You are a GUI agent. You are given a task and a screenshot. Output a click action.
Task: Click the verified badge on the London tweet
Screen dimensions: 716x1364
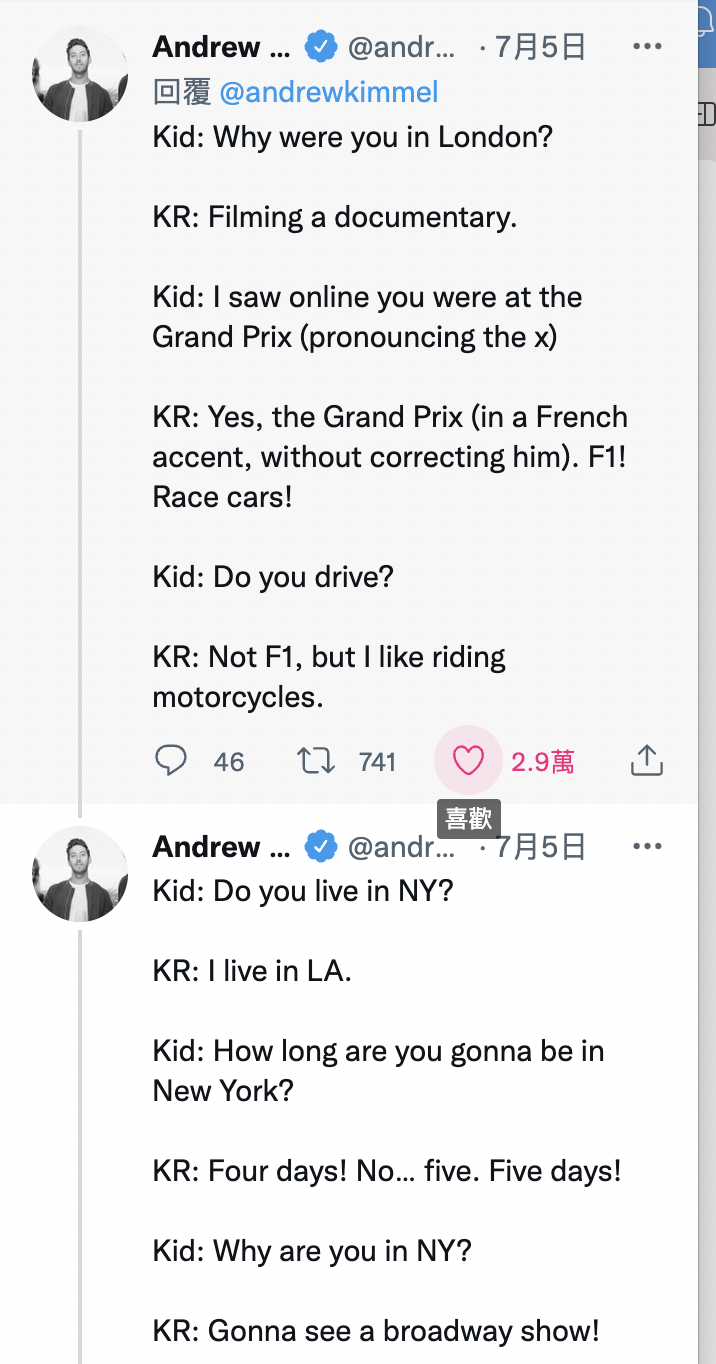click(321, 46)
